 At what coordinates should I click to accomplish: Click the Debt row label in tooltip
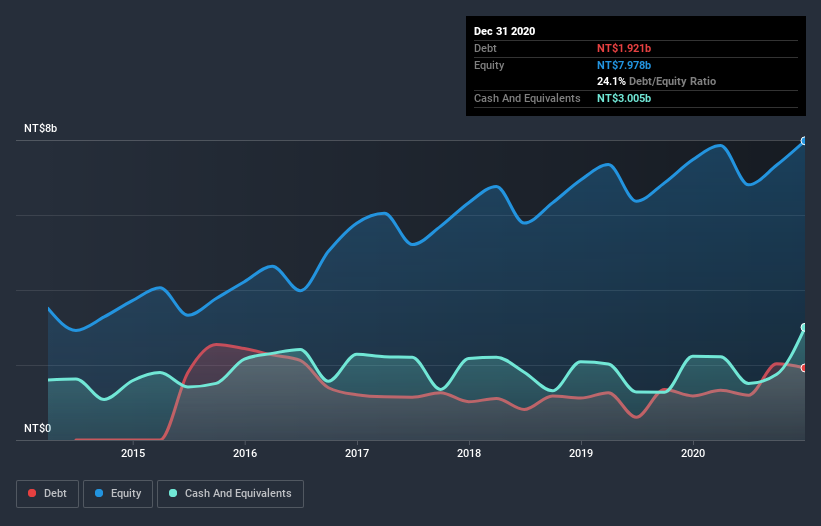[x=485, y=48]
